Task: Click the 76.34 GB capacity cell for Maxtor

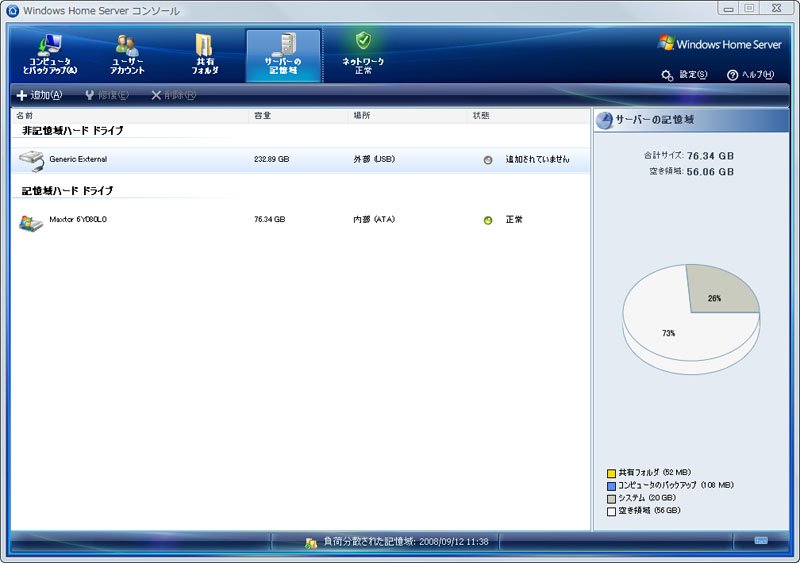Action: (x=269, y=219)
